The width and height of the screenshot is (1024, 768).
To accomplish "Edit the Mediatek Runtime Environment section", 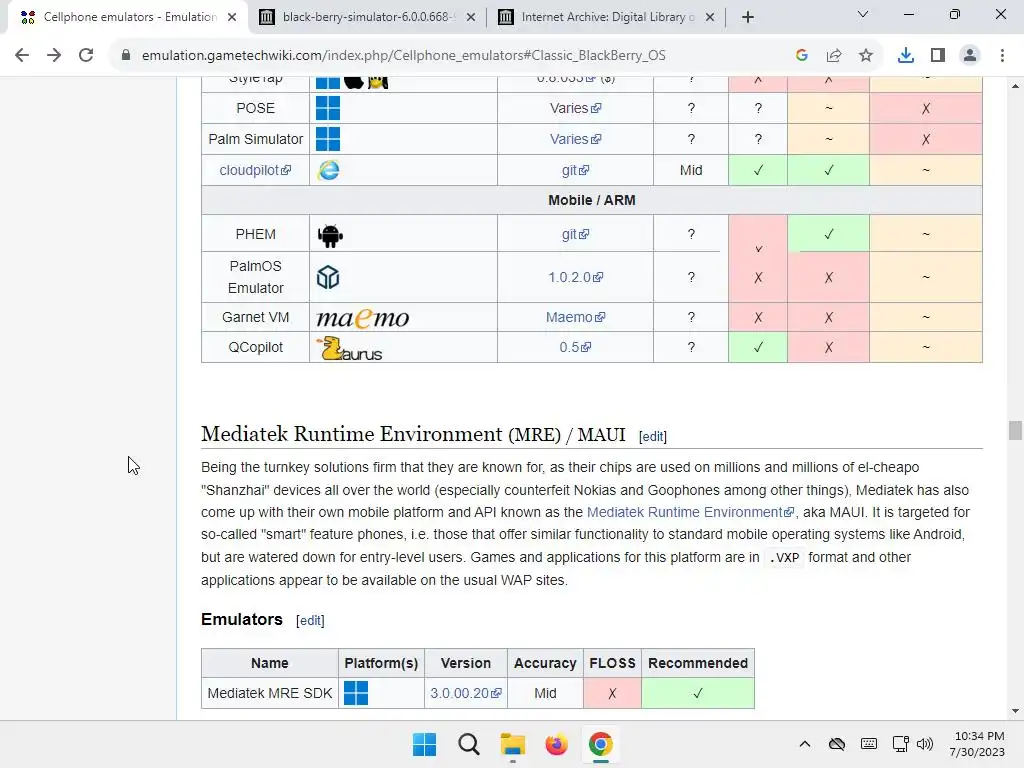I will click(x=652, y=436).
